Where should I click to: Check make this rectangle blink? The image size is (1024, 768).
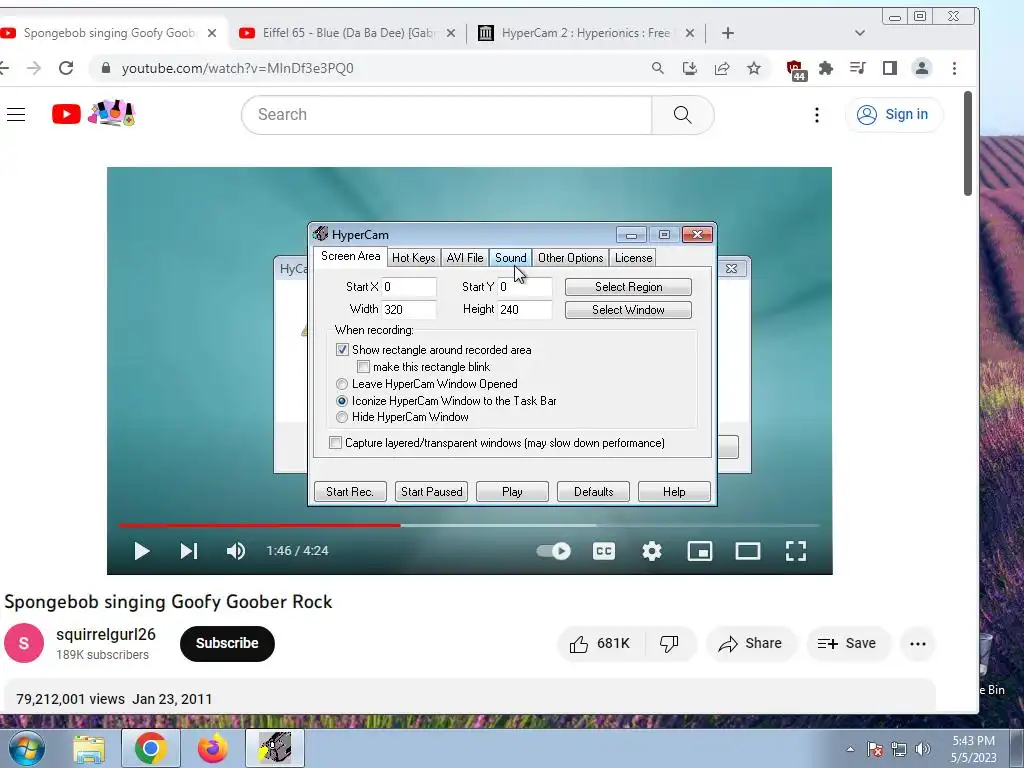point(364,367)
